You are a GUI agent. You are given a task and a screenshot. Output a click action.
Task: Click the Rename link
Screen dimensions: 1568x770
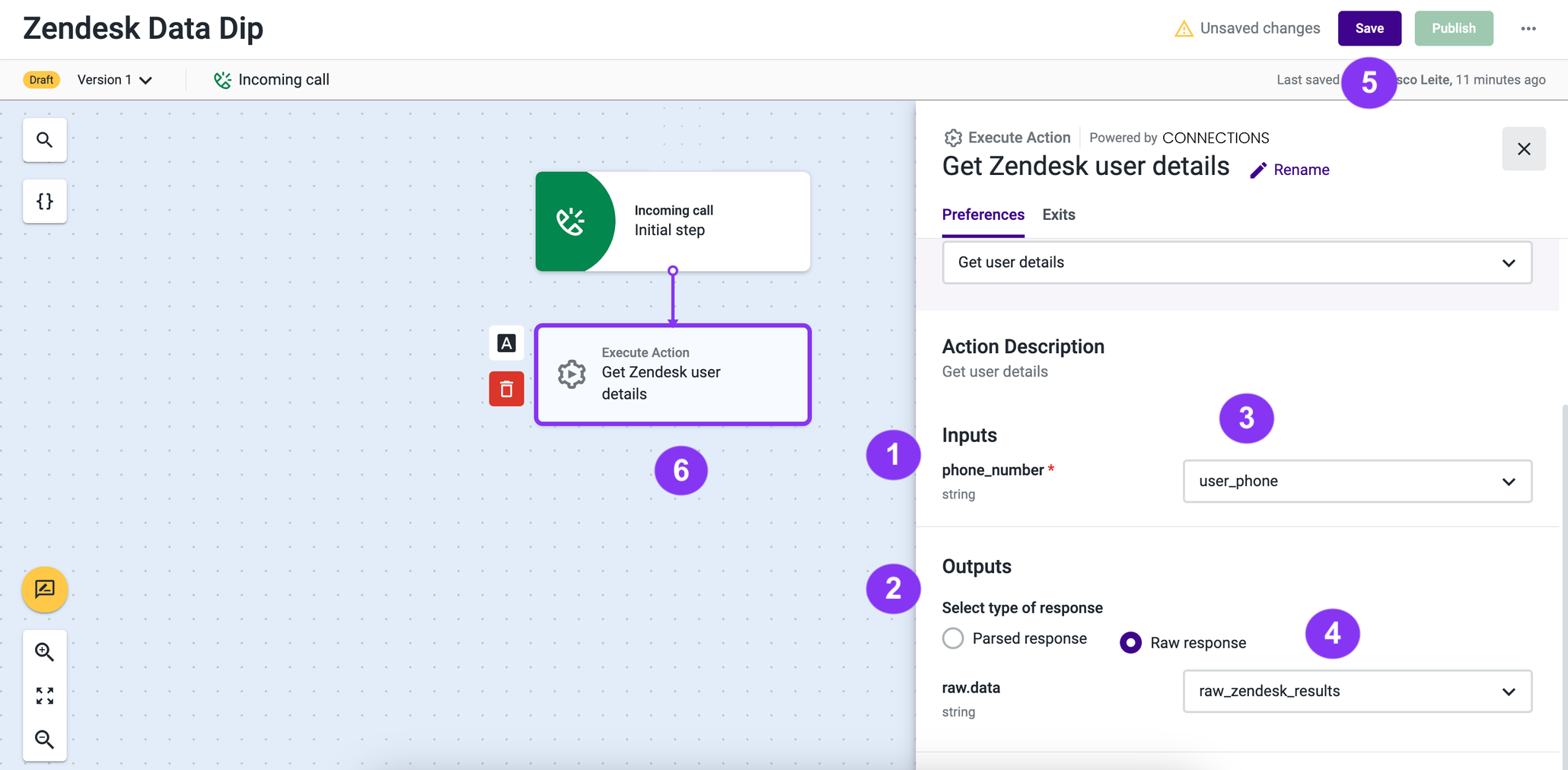tap(1301, 170)
